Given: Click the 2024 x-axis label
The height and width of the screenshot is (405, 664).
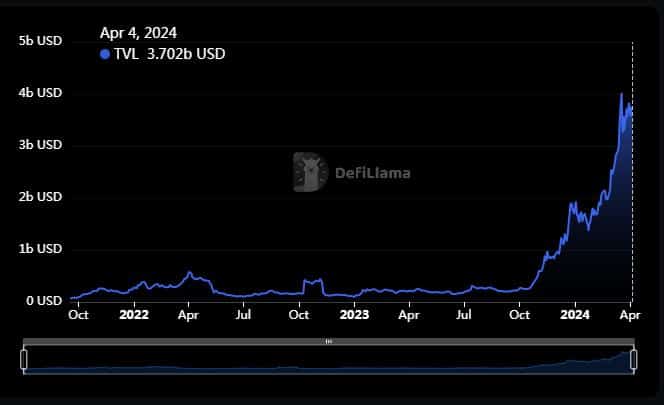Looking at the screenshot, I should [x=575, y=315].
